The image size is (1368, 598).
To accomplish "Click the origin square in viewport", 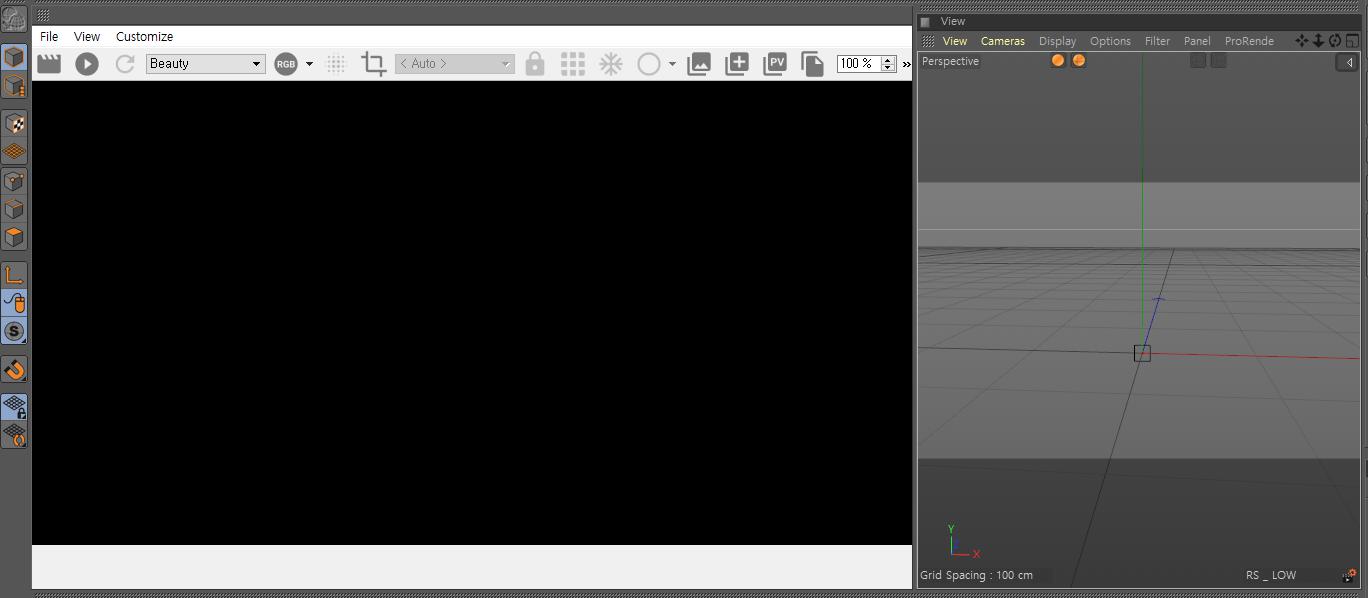I will point(1142,353).
